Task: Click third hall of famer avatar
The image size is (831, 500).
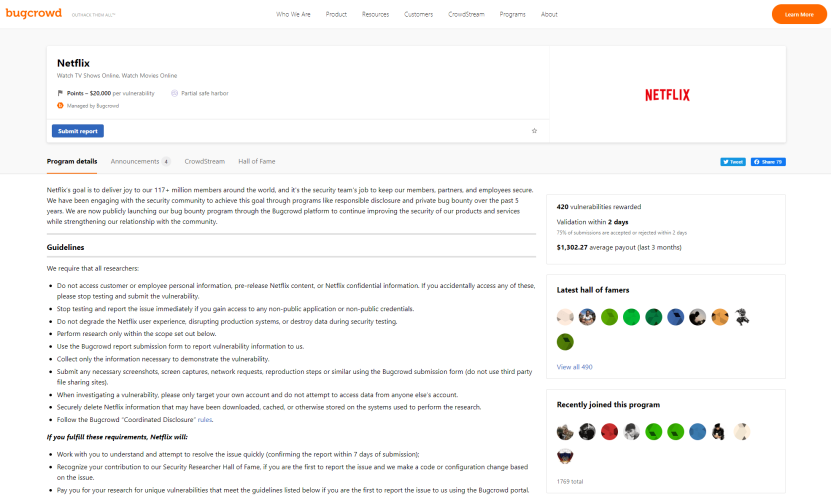Action: [x=609, y=317]
